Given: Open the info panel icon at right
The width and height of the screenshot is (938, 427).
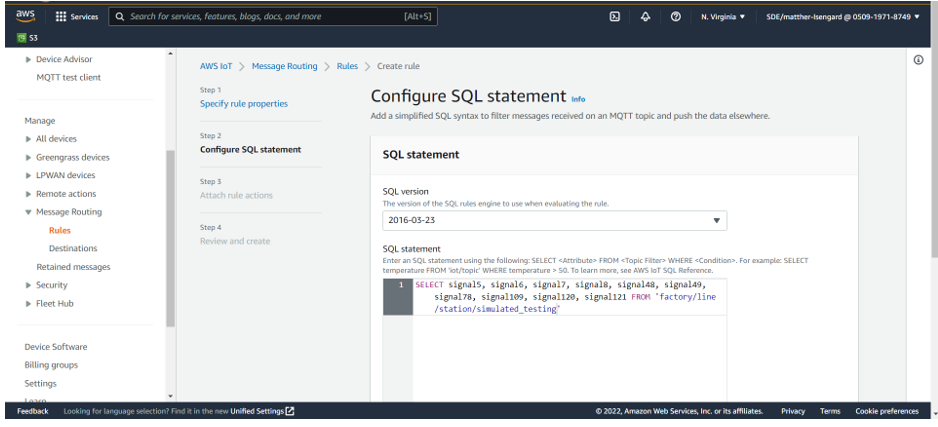Looking at the screenshot, I should (918, 60).
